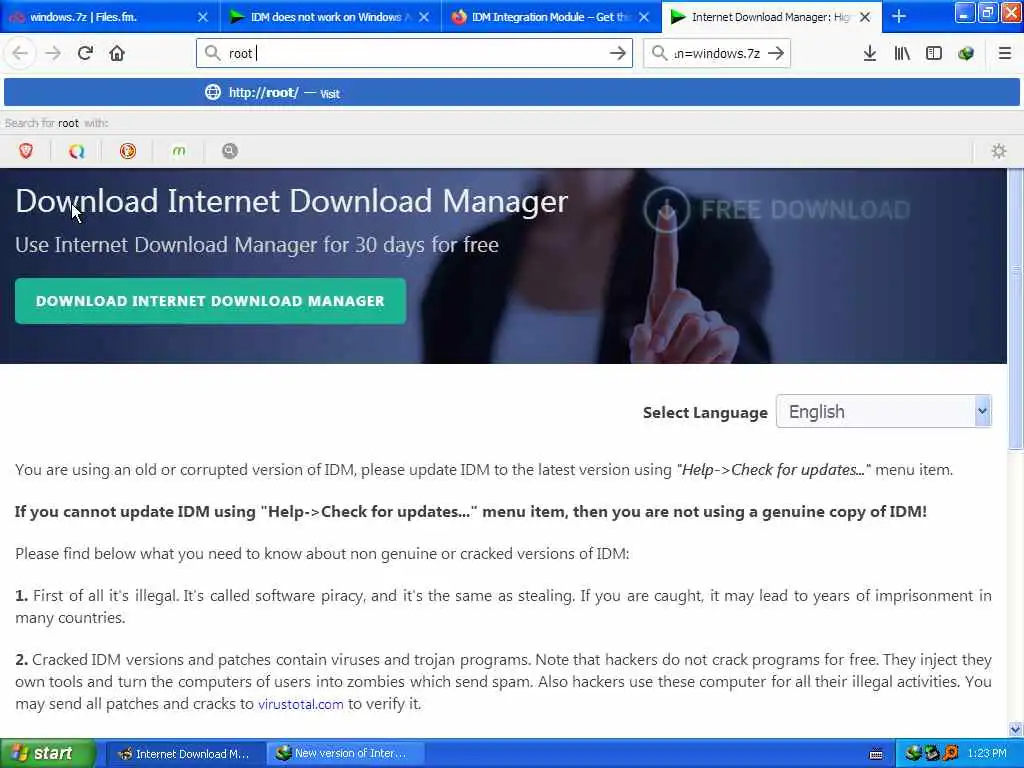Open the Library bookshelf icon
1024x768 pixels.
click(x=902, y=53)
